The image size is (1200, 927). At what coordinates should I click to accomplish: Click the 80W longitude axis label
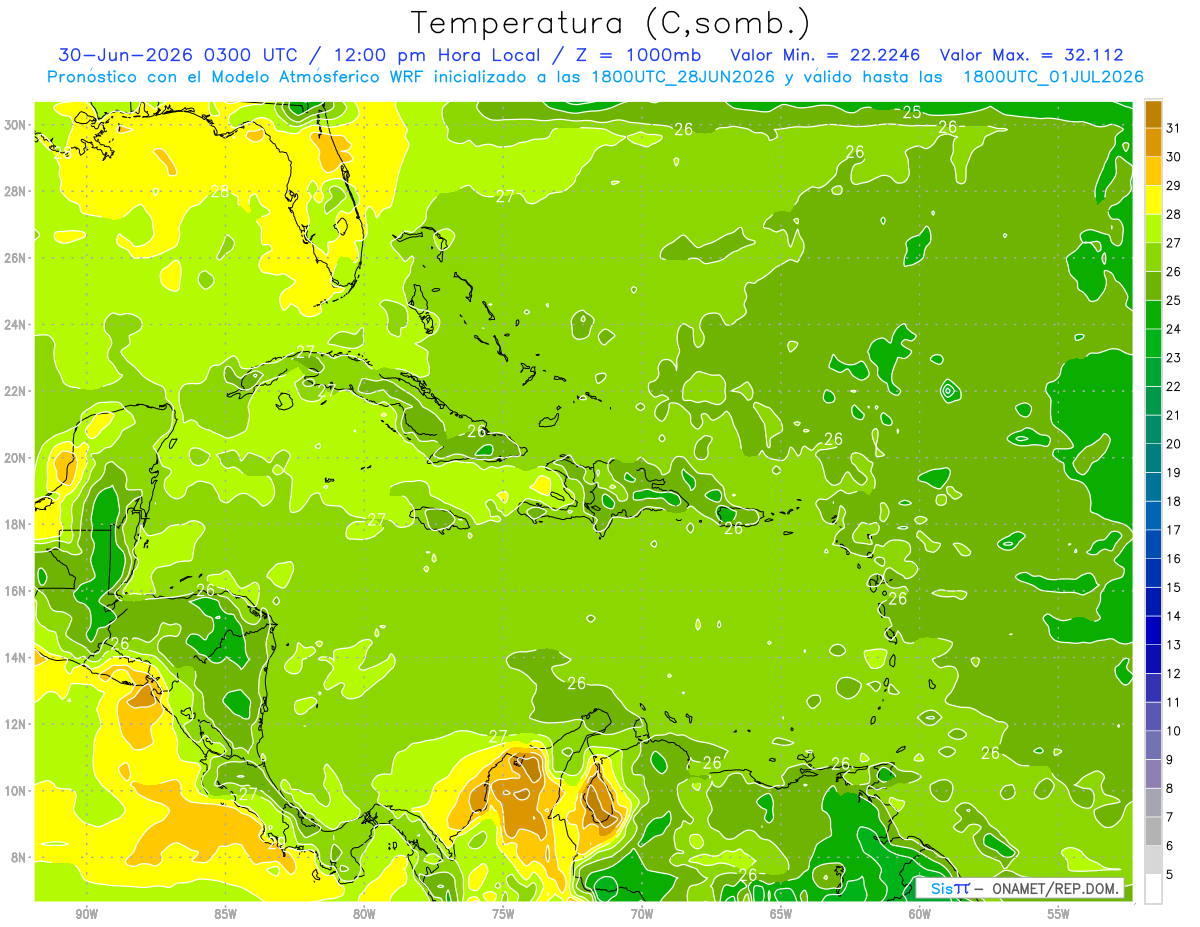364,914
